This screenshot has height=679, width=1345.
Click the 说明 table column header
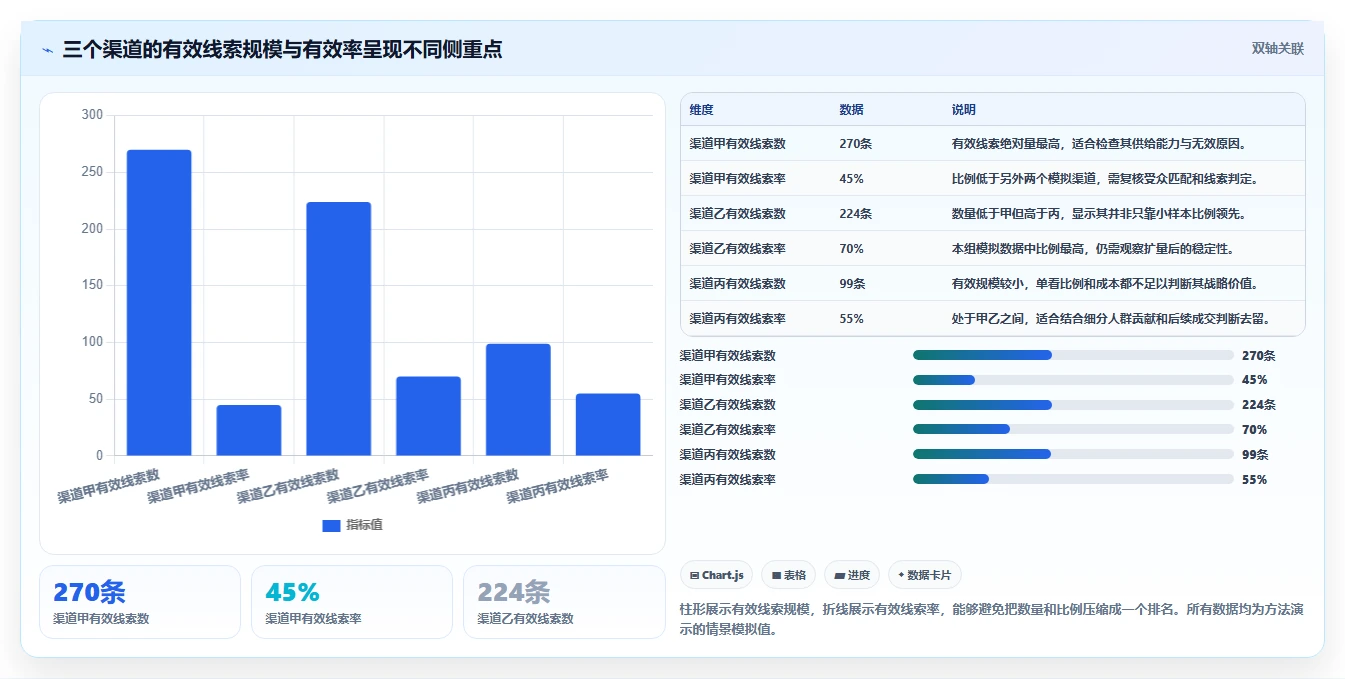tap(964, 110)
